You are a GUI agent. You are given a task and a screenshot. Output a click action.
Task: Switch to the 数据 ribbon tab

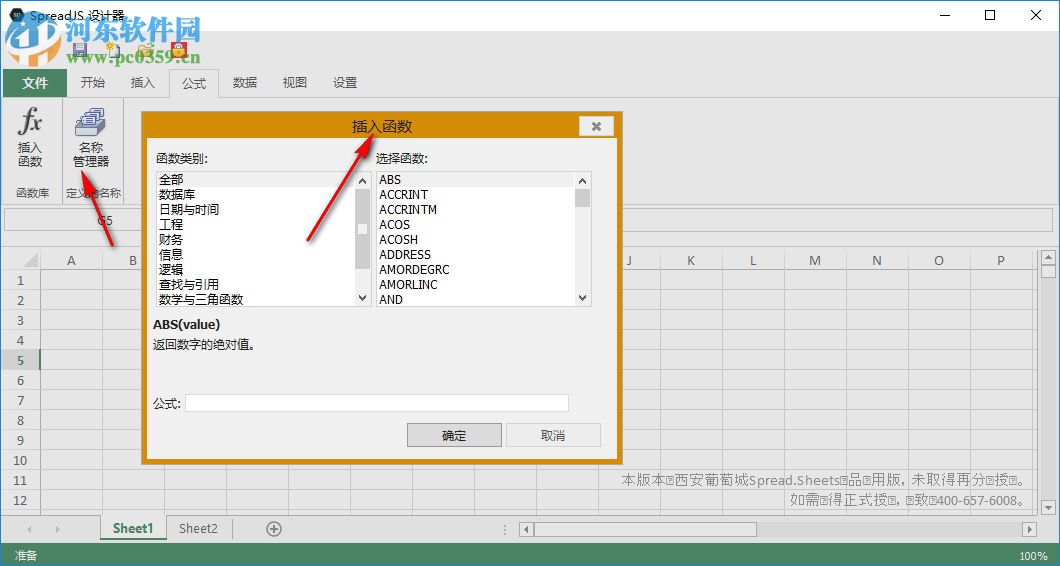coord(245,82)
